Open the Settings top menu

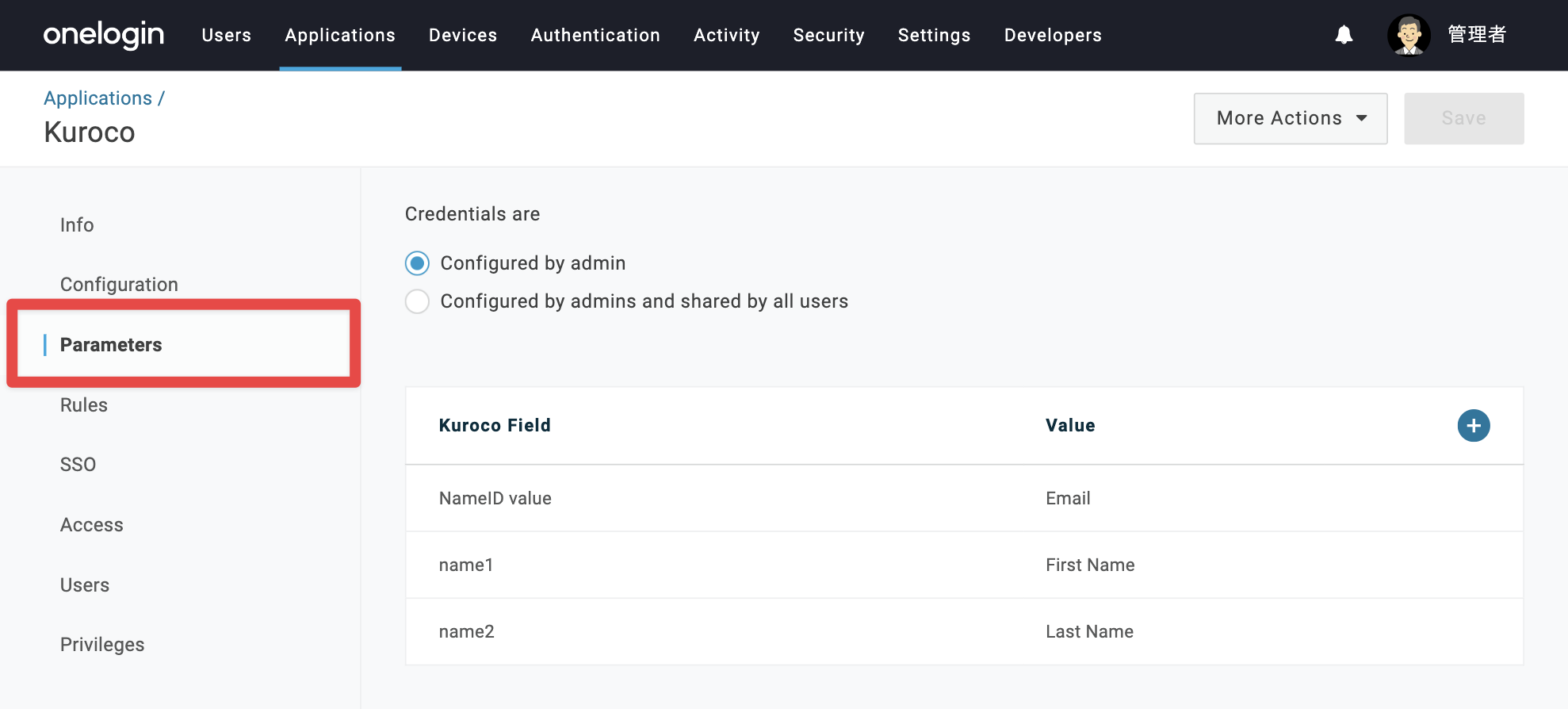934,35
